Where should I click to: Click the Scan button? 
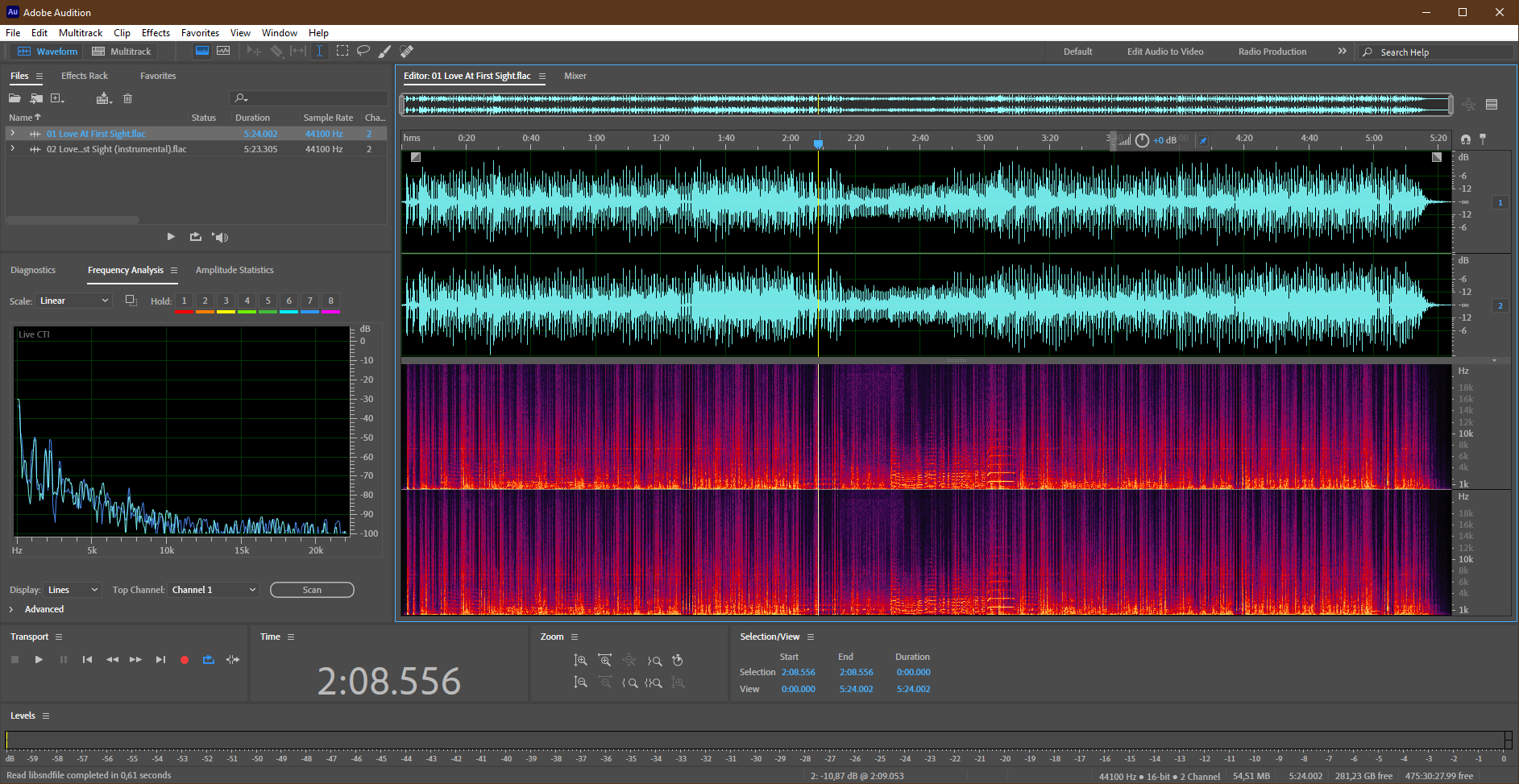312,590
